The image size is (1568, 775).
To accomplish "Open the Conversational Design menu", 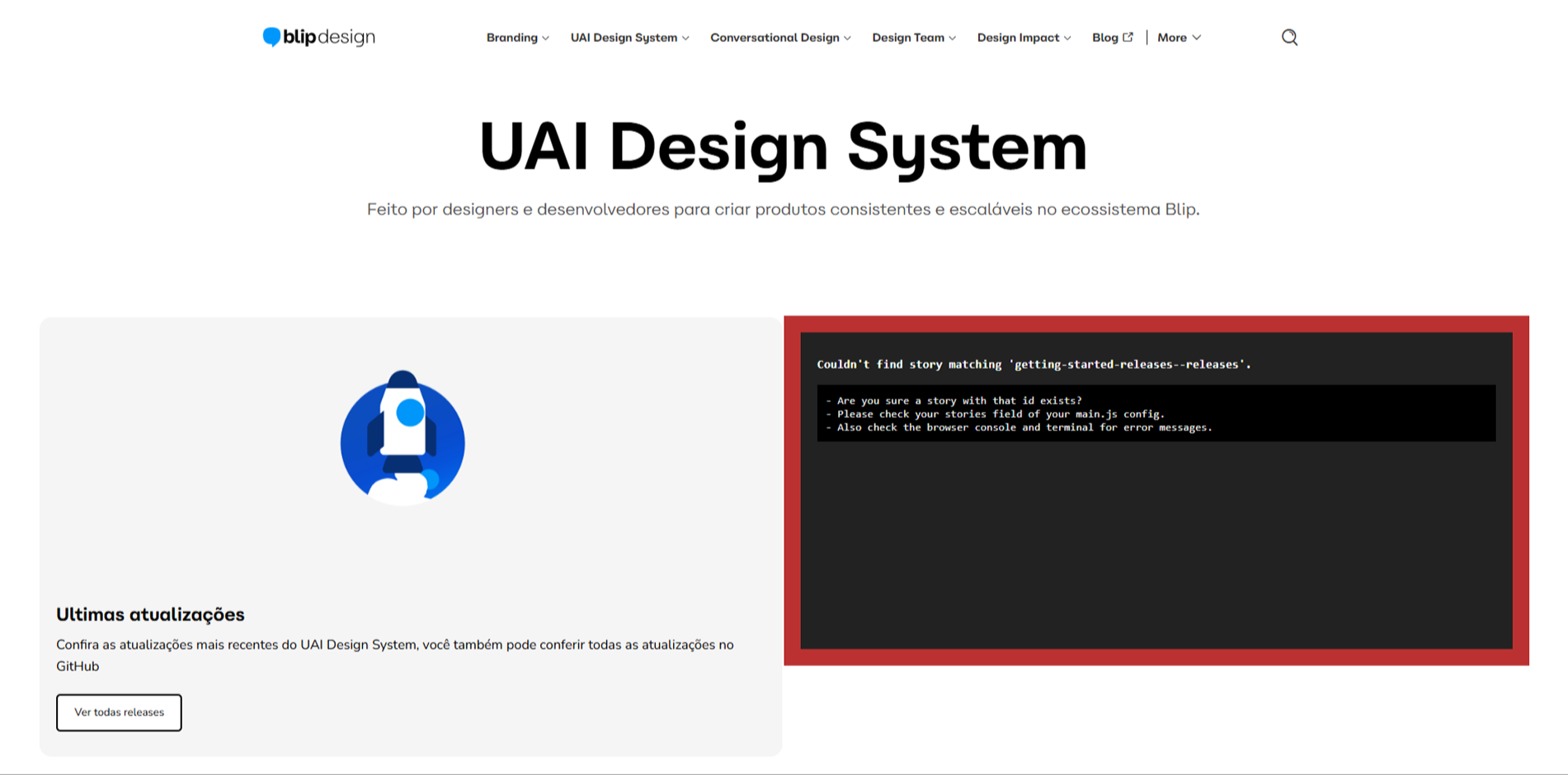I will point(780,38).
